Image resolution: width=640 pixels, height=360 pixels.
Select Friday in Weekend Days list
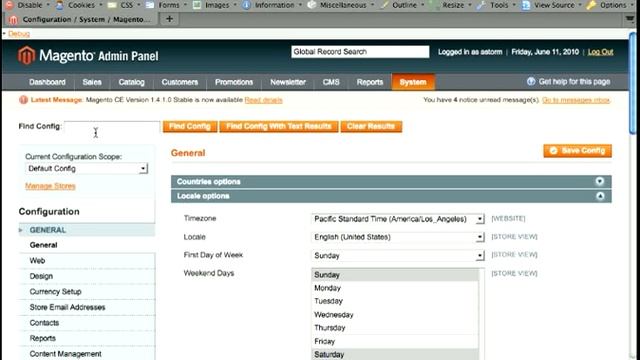click(395, 341)
